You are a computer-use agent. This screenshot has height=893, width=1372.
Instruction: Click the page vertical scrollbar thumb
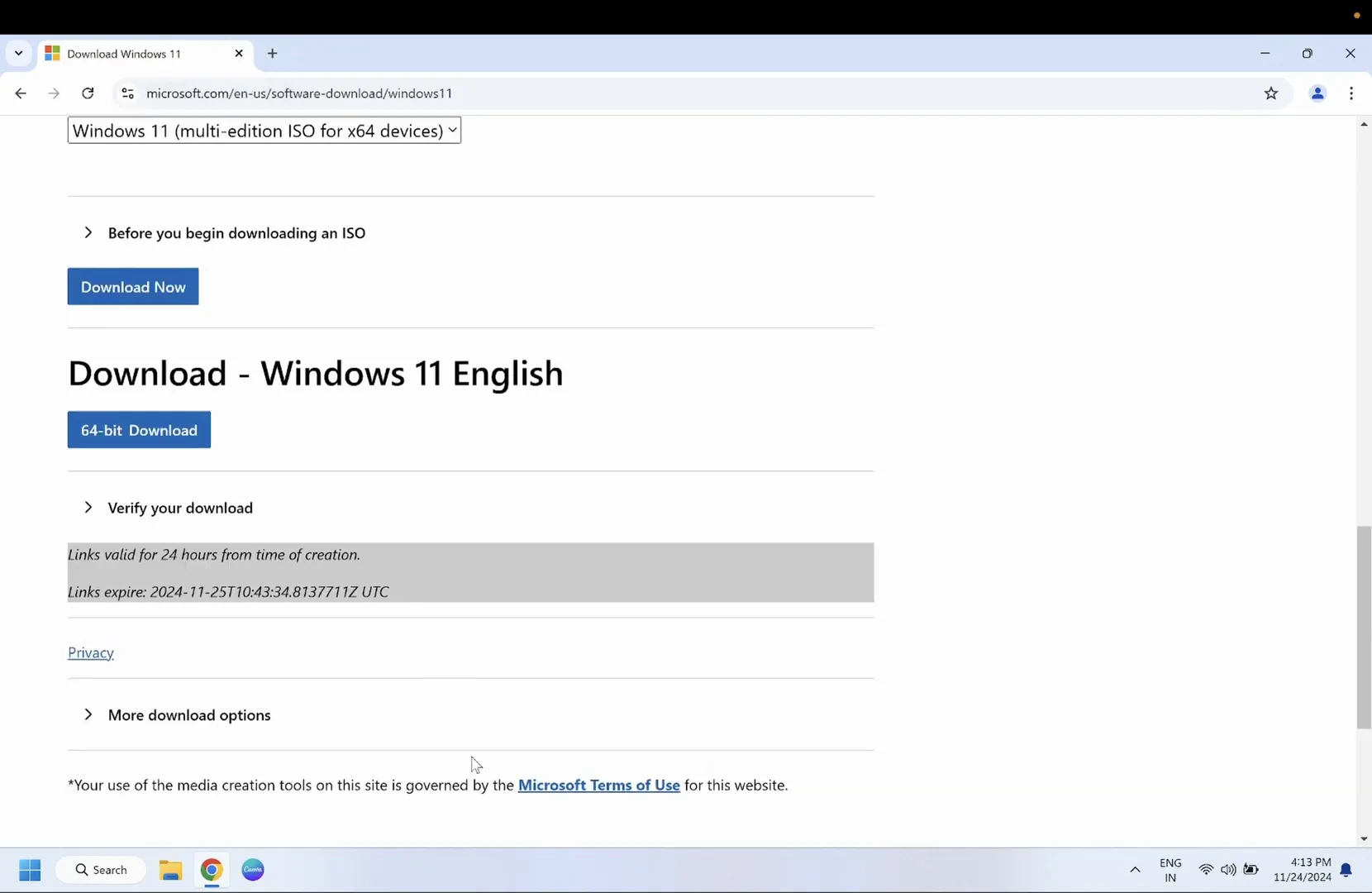[1364, 628]
